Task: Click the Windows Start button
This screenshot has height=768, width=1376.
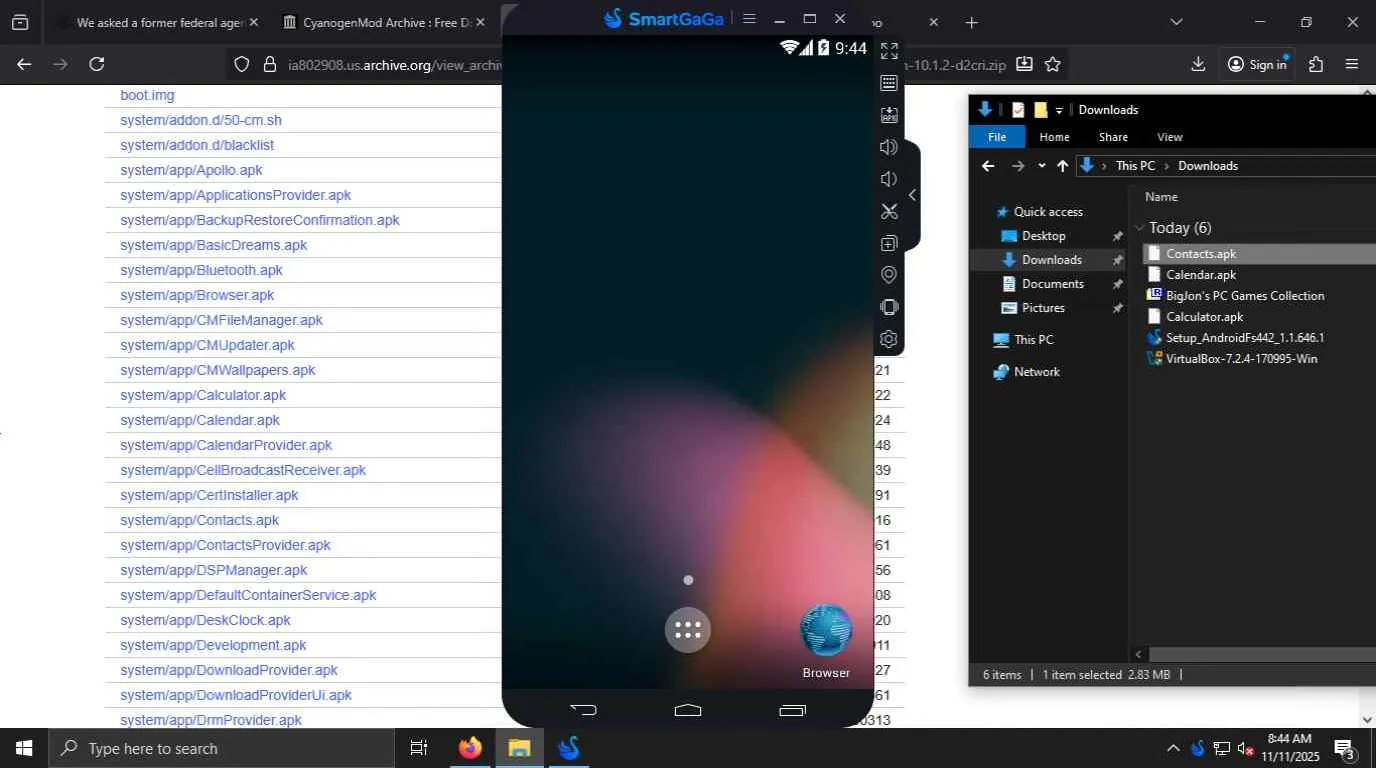Action: tap(23, 748)
